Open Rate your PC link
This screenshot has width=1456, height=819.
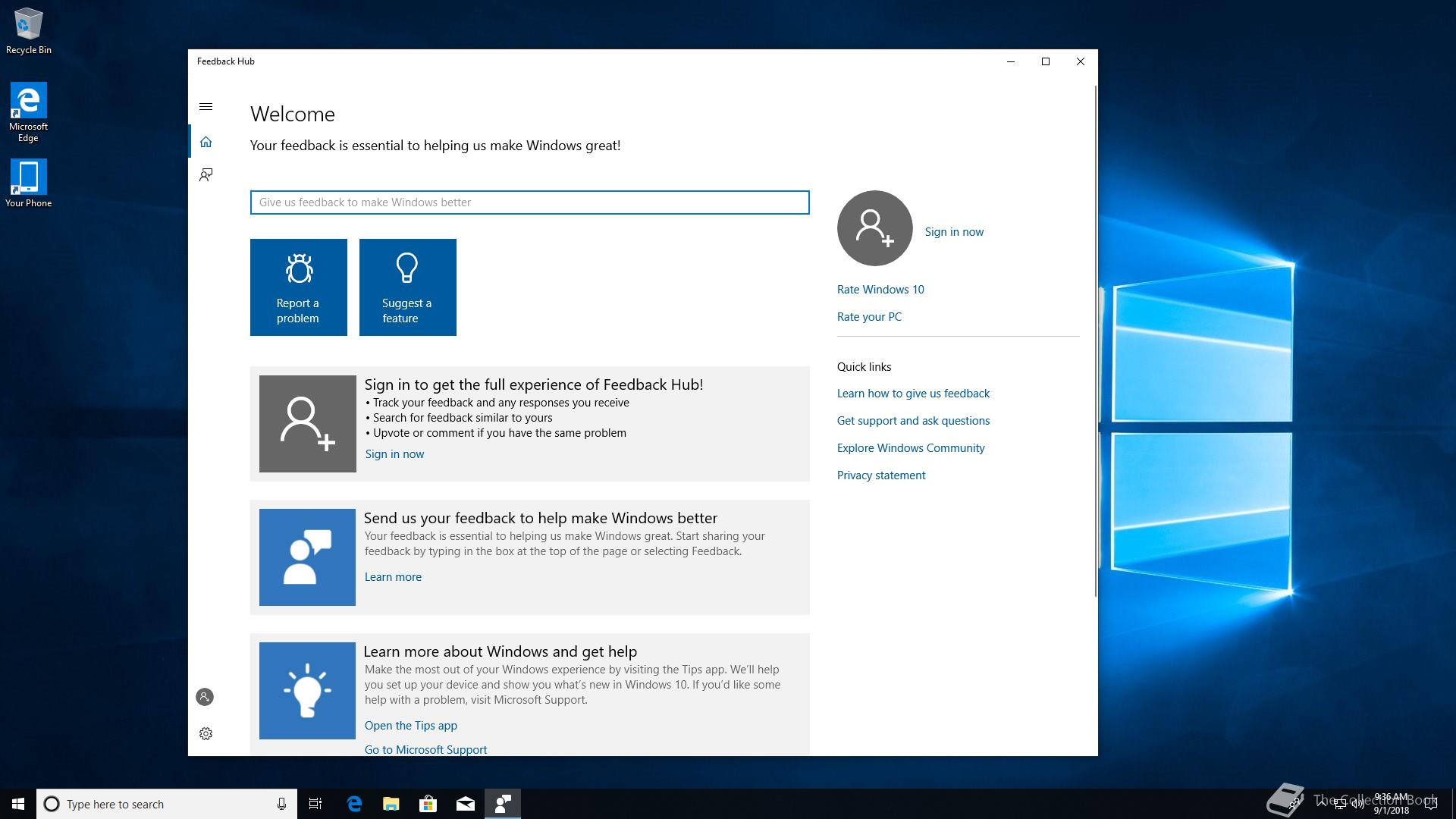(869, 317)
